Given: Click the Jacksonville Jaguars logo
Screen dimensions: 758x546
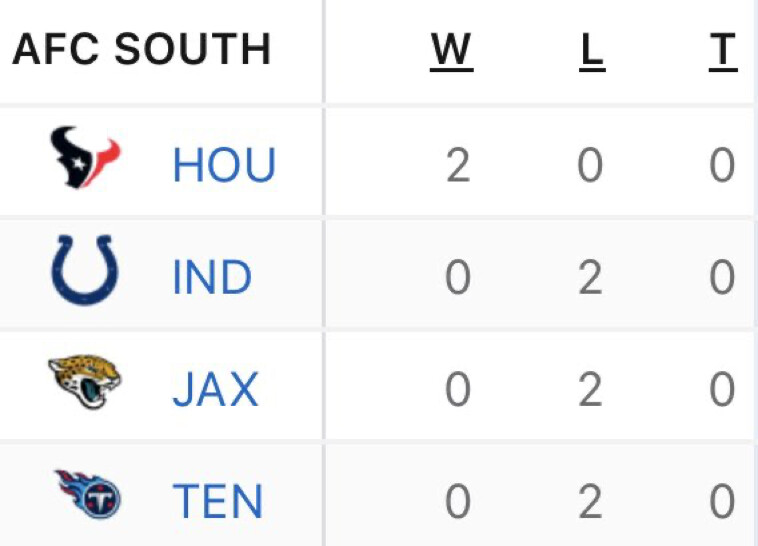Looking at the screenshot, I should point(85,382).
